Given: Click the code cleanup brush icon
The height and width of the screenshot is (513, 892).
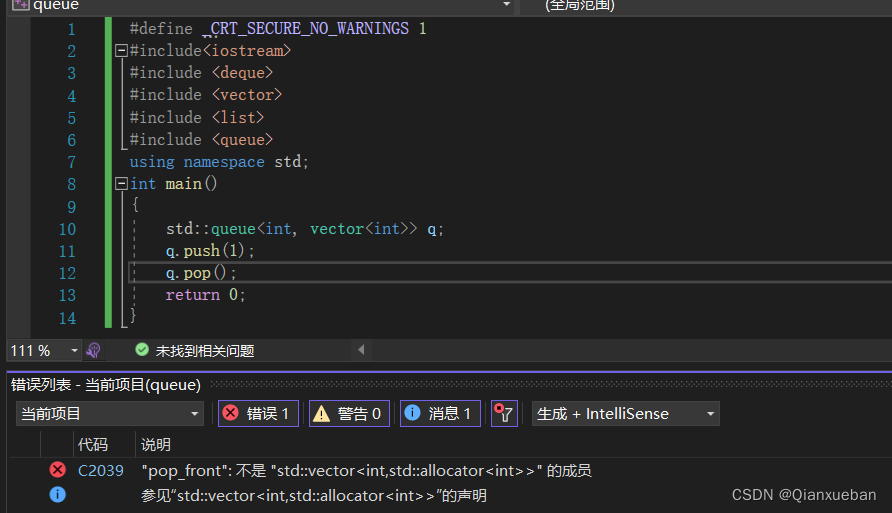Looking at the screenshot, I should point(93,350).
